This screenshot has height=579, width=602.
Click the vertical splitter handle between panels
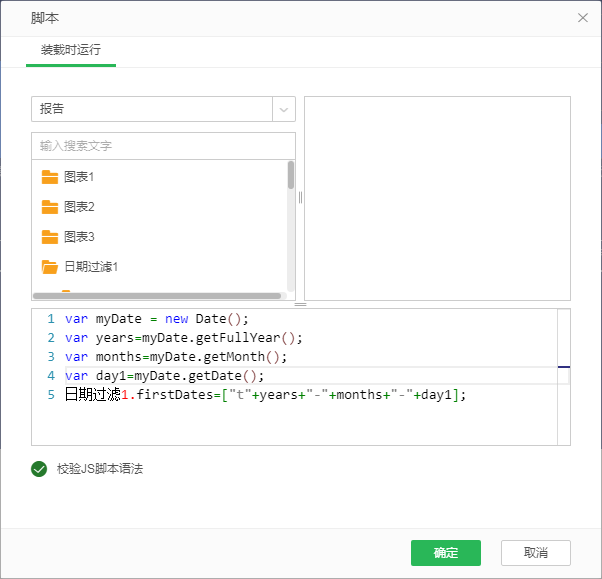(300, 198)
